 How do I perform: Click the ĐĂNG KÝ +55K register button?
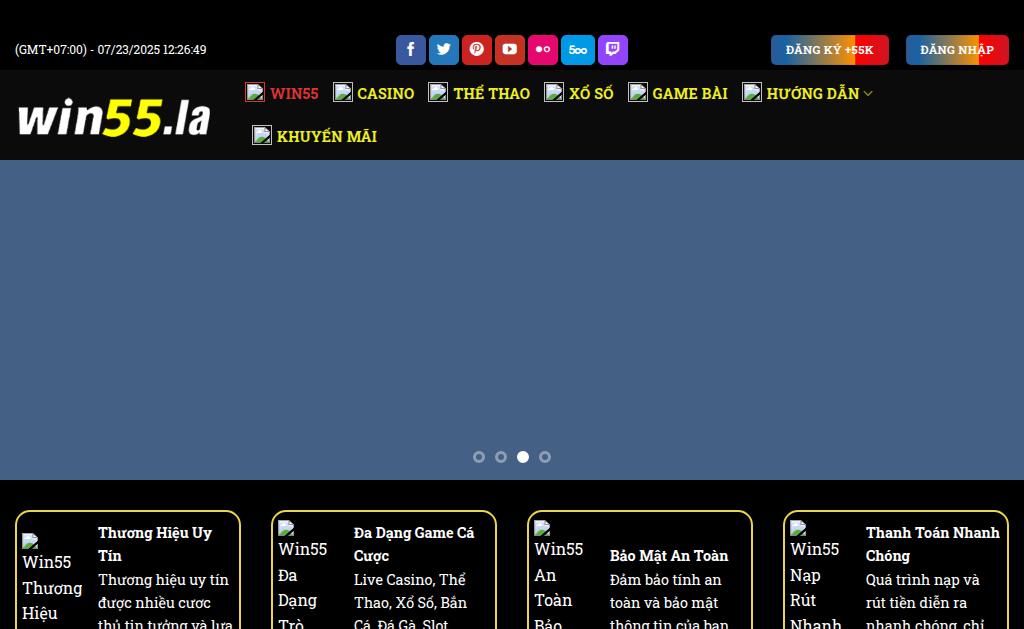coord(829,50)
